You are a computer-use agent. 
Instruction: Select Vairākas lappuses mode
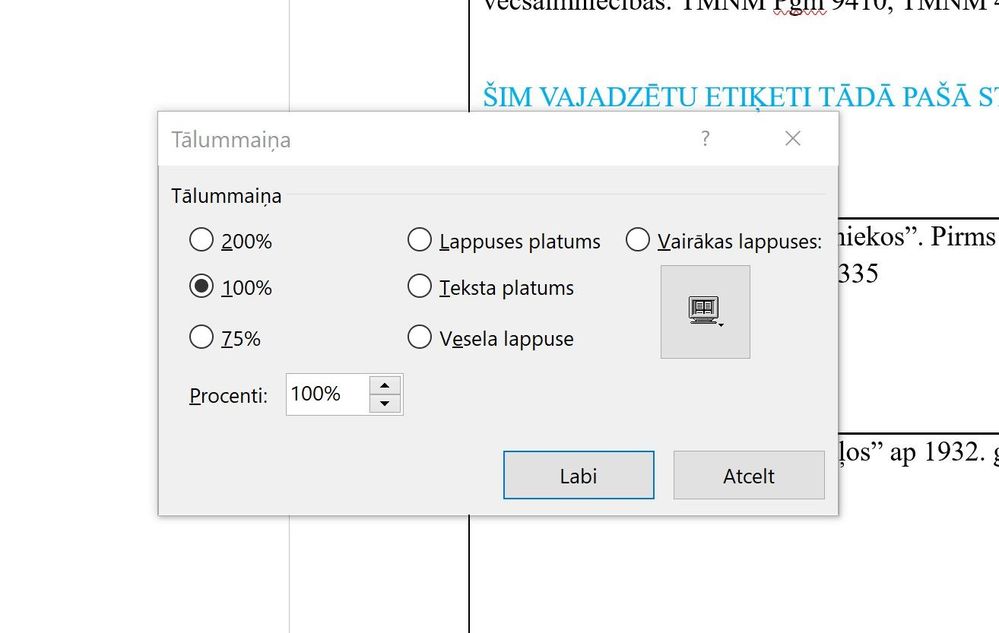click(x=638, y=240)
